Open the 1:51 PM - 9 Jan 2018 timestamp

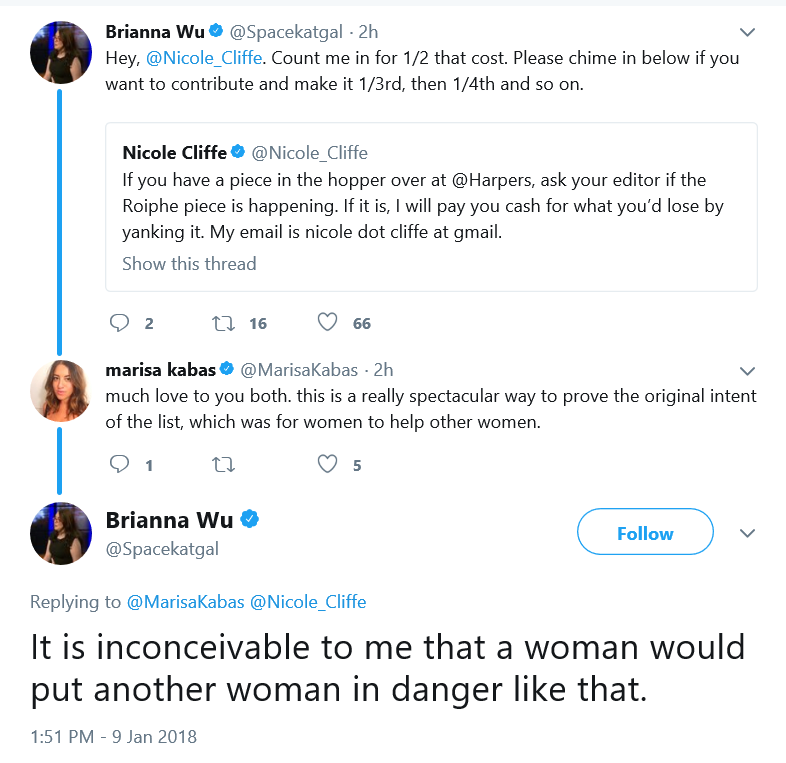tap(113, 737)
